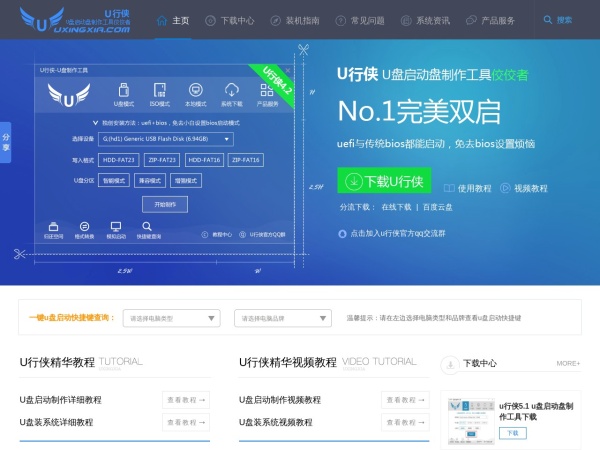Click 格式转换 icon in tool preview

[85, 230]
